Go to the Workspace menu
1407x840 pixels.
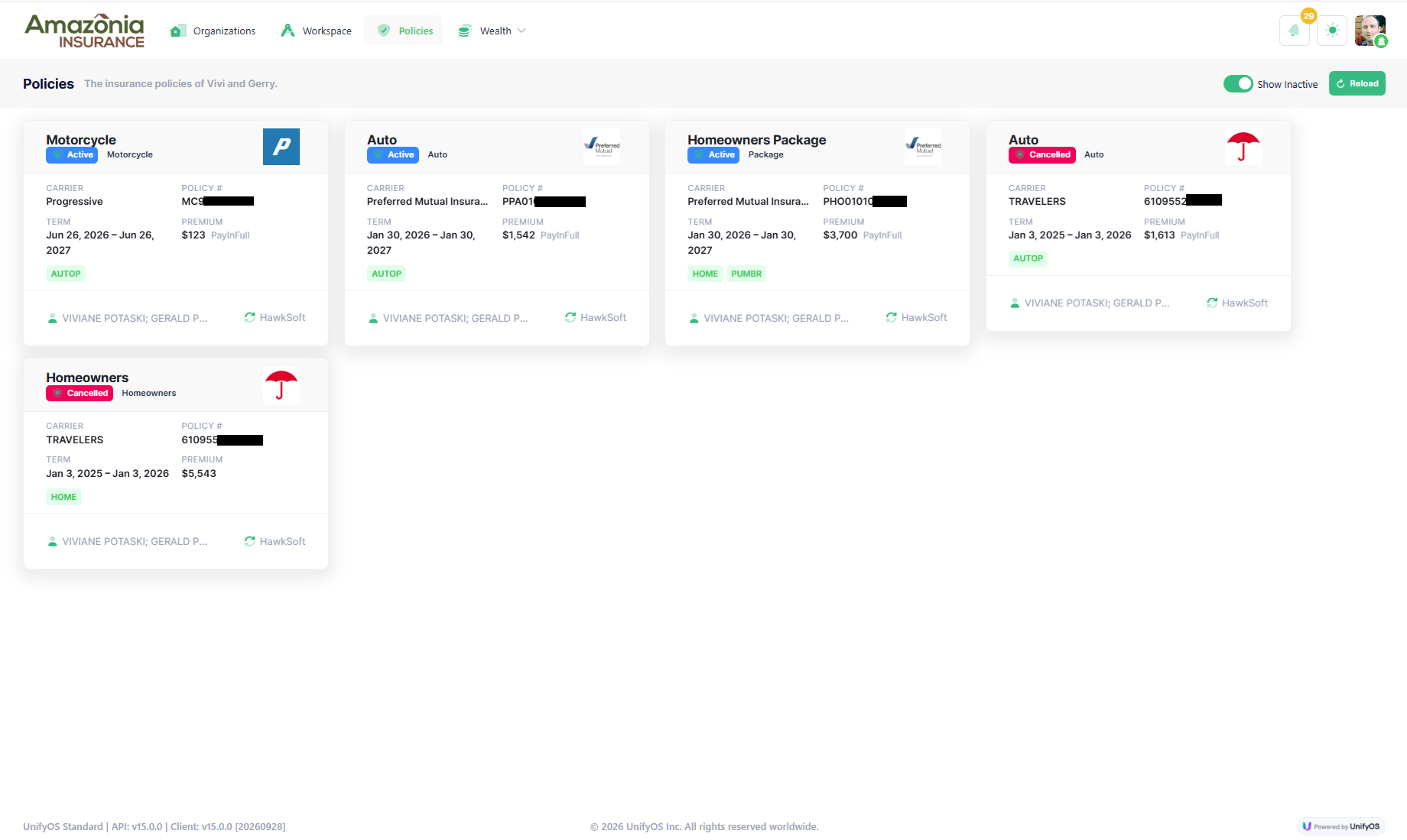point(316,31)
